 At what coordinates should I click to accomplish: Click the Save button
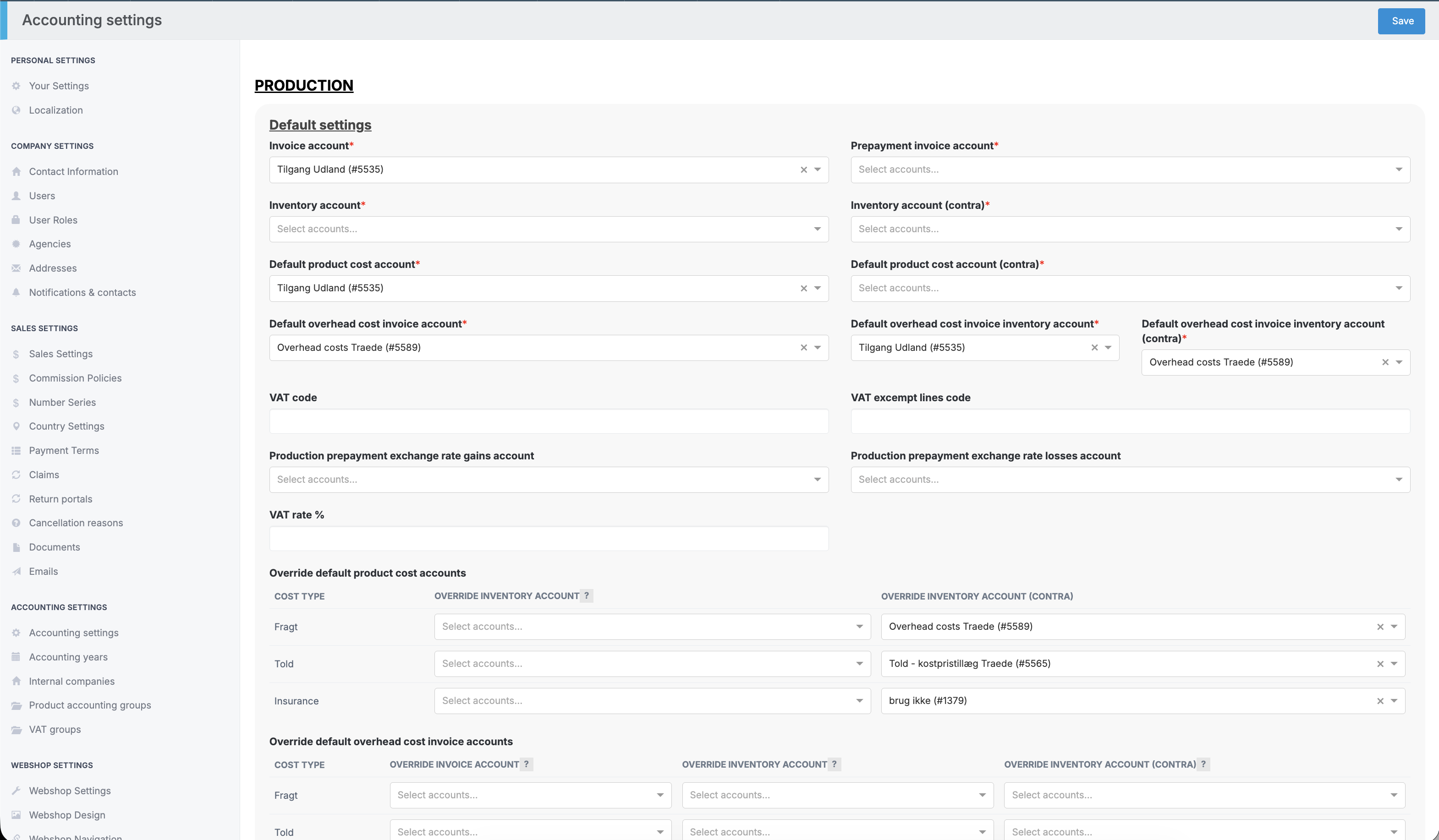click(x=1401, y=21)
